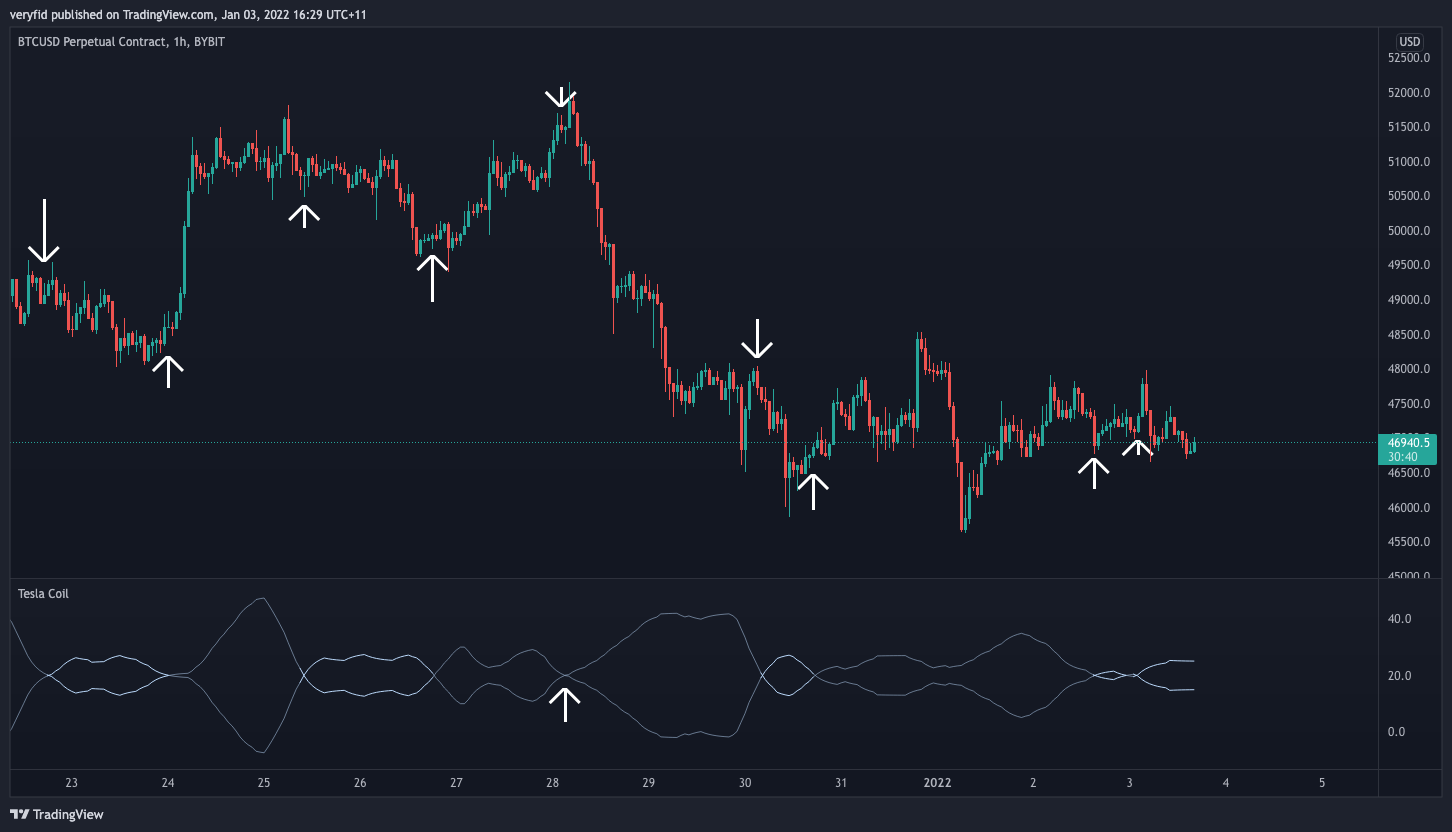Click the 48000.0 price axis label

click(1408, 369)
